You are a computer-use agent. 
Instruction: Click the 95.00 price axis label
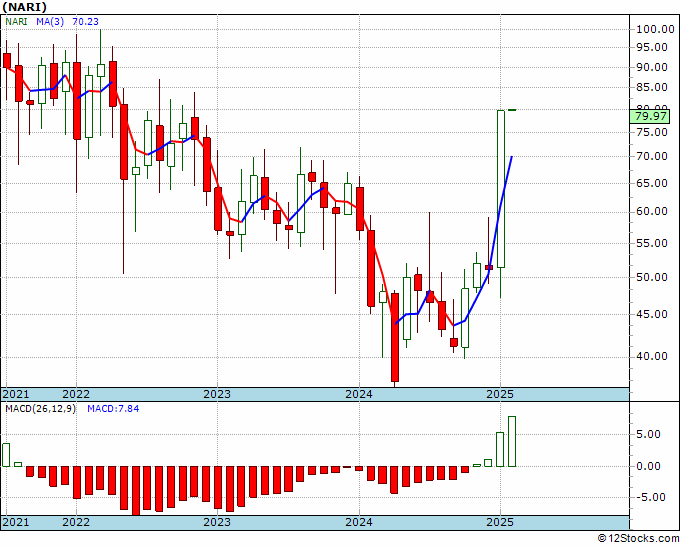coord(652,47)
